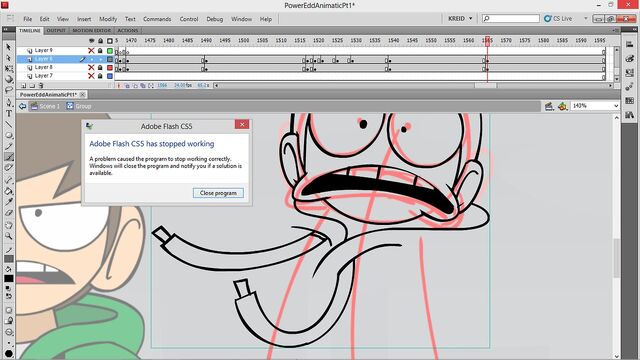Image resolution: width=640 pixels, height=360 pixels.
Task: Select the Bone tool
Action: (x=8, y=180)
